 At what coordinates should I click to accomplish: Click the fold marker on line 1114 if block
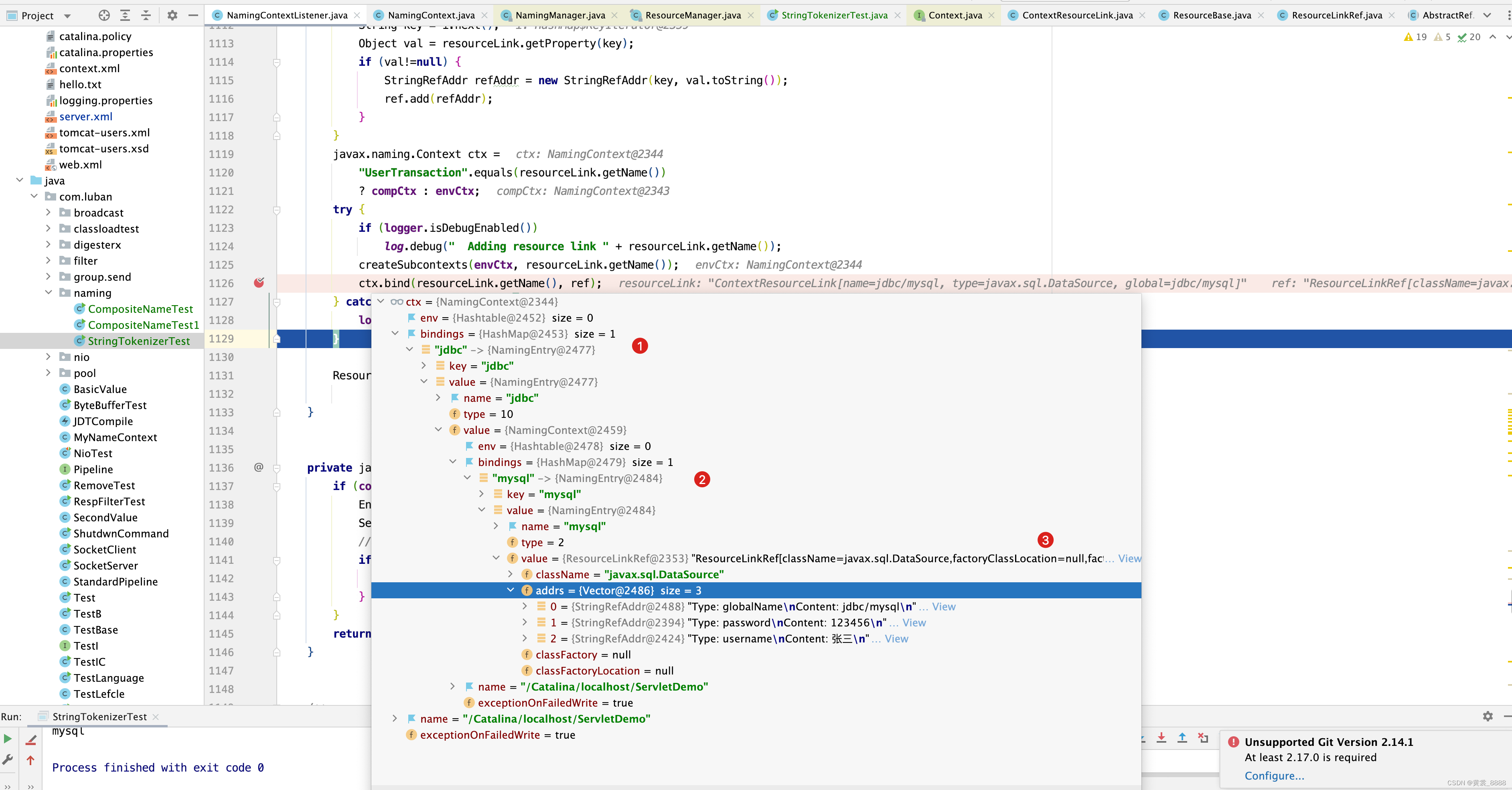276,62
